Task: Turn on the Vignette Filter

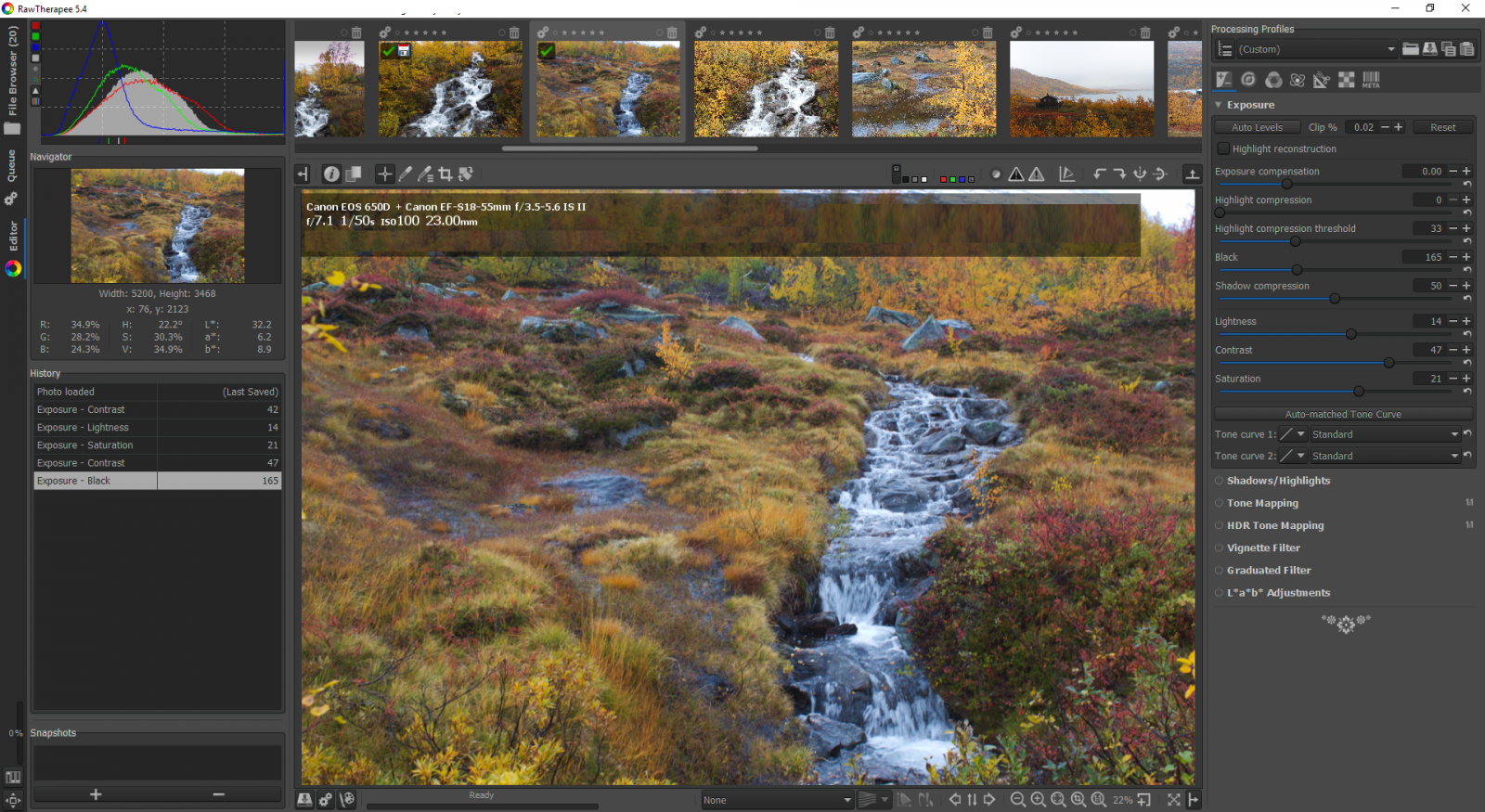Action: 1219,548
